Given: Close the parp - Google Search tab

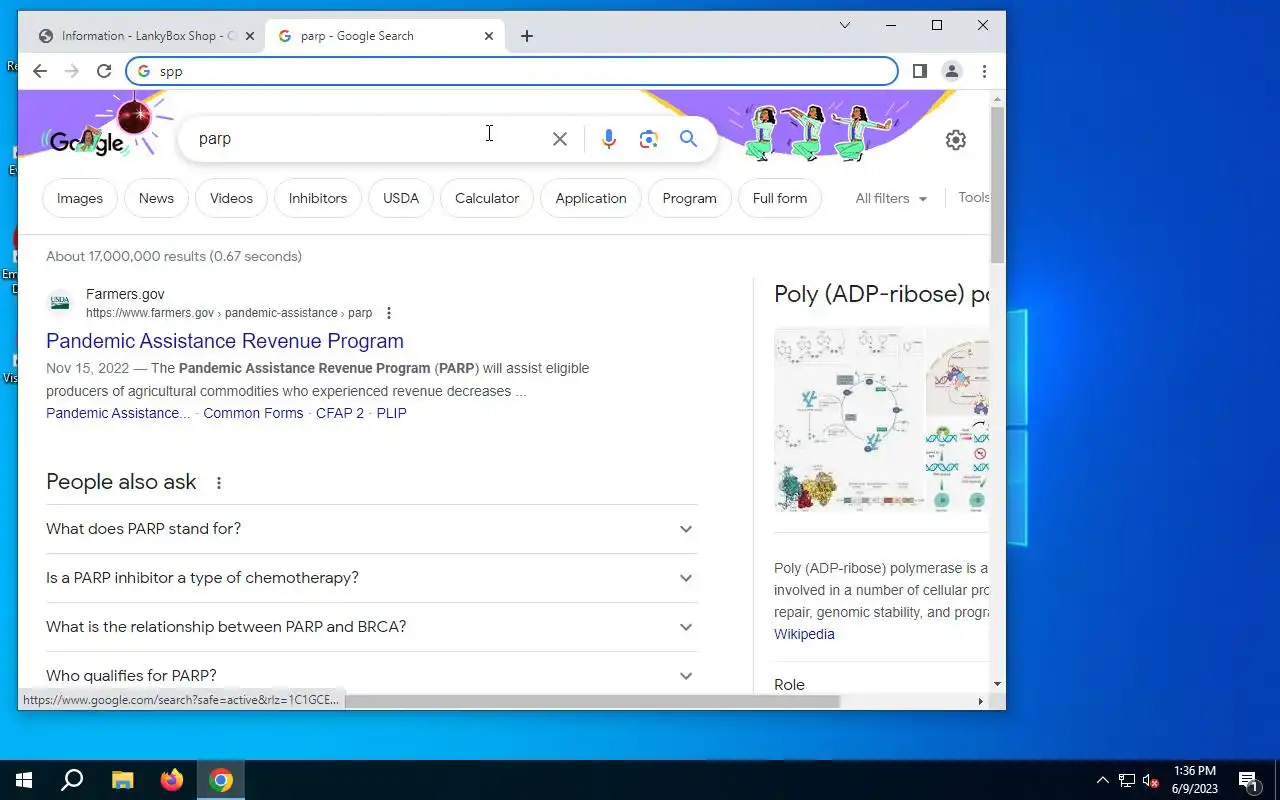Looking at the screenshot, I should click(x=489, y=36).
